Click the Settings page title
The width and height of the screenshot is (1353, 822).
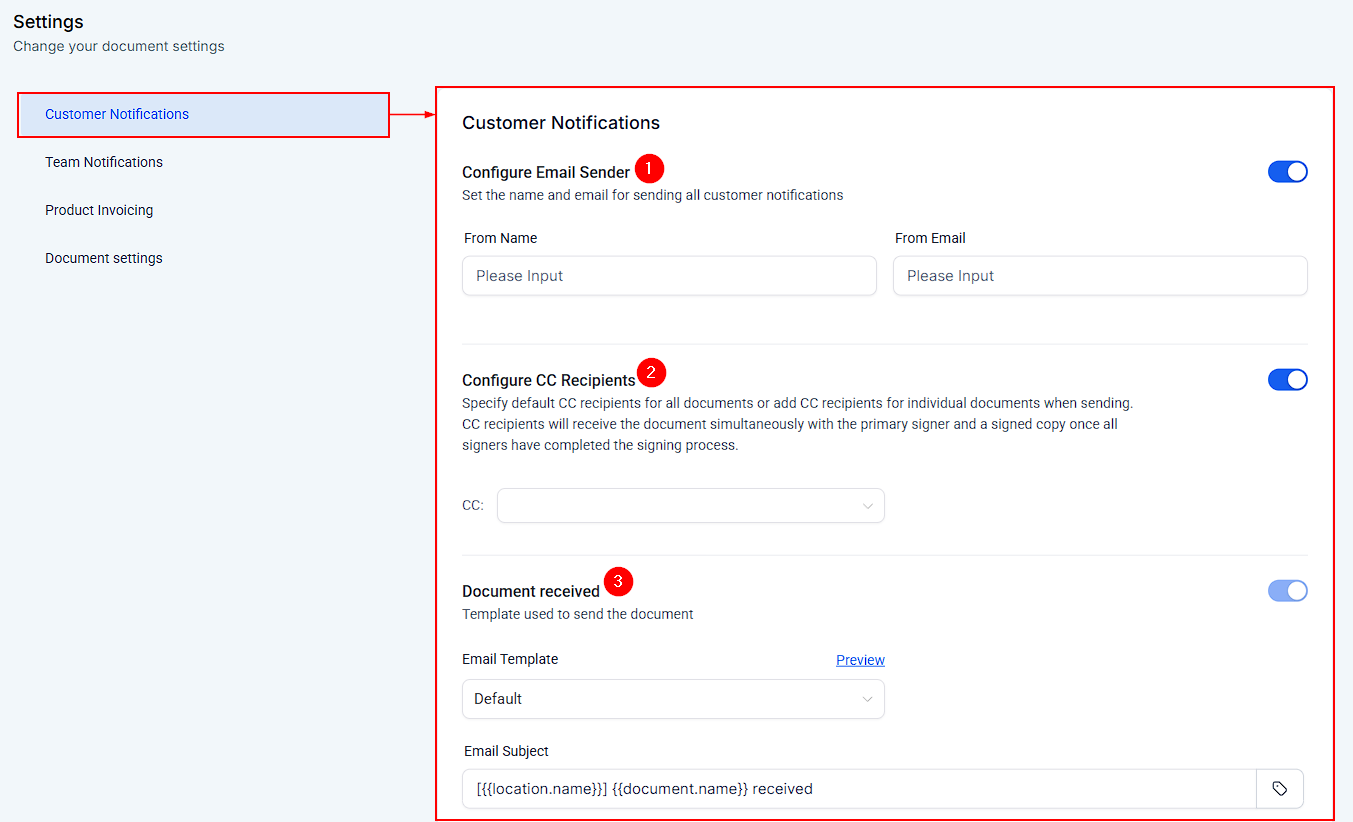(48, 22)
